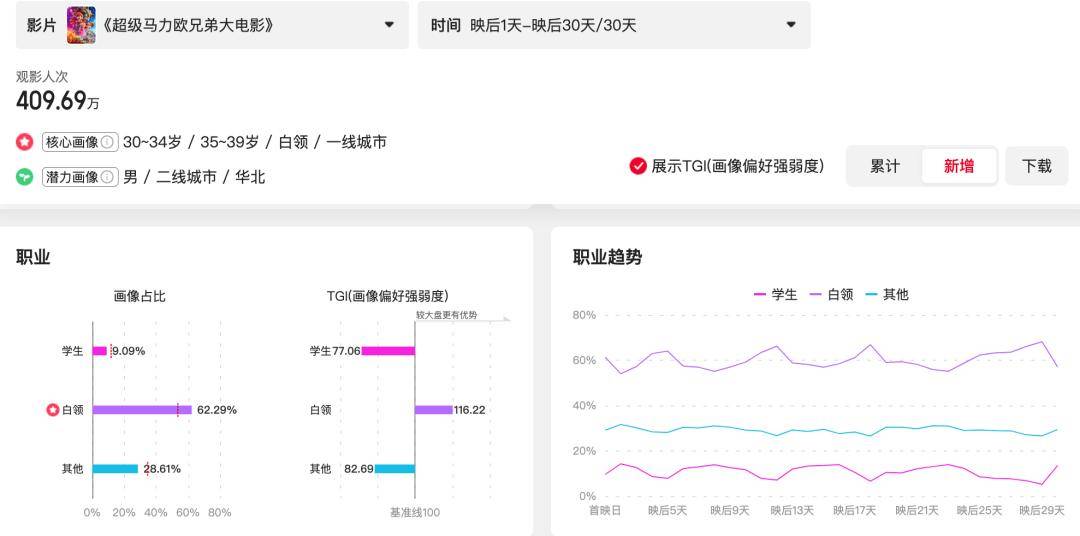Screen dimensions: 1080x536
Task: Click the red star core portrait icon
Action: point(25,143)
